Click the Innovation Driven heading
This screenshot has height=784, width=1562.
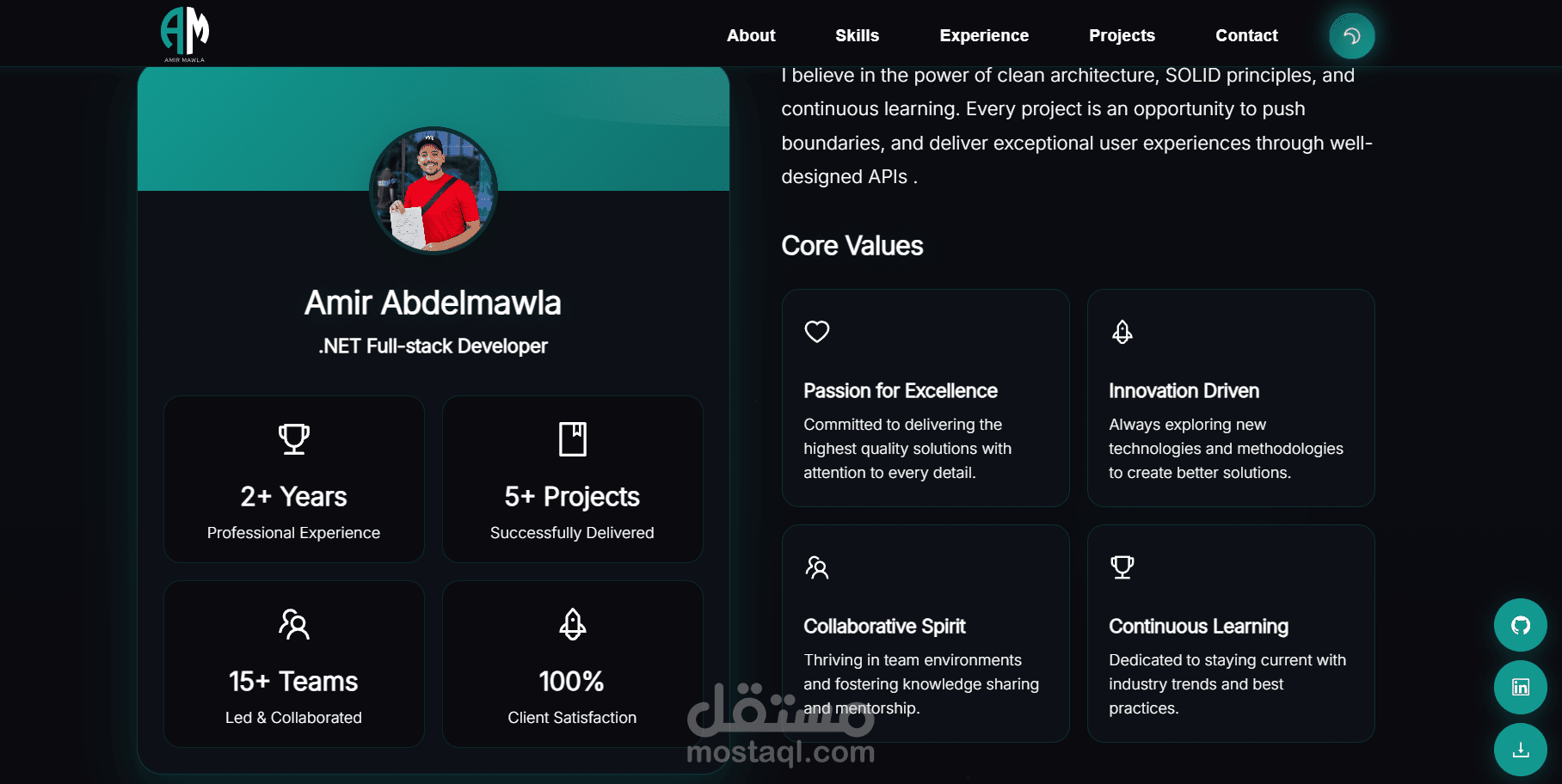point(1184,391)
